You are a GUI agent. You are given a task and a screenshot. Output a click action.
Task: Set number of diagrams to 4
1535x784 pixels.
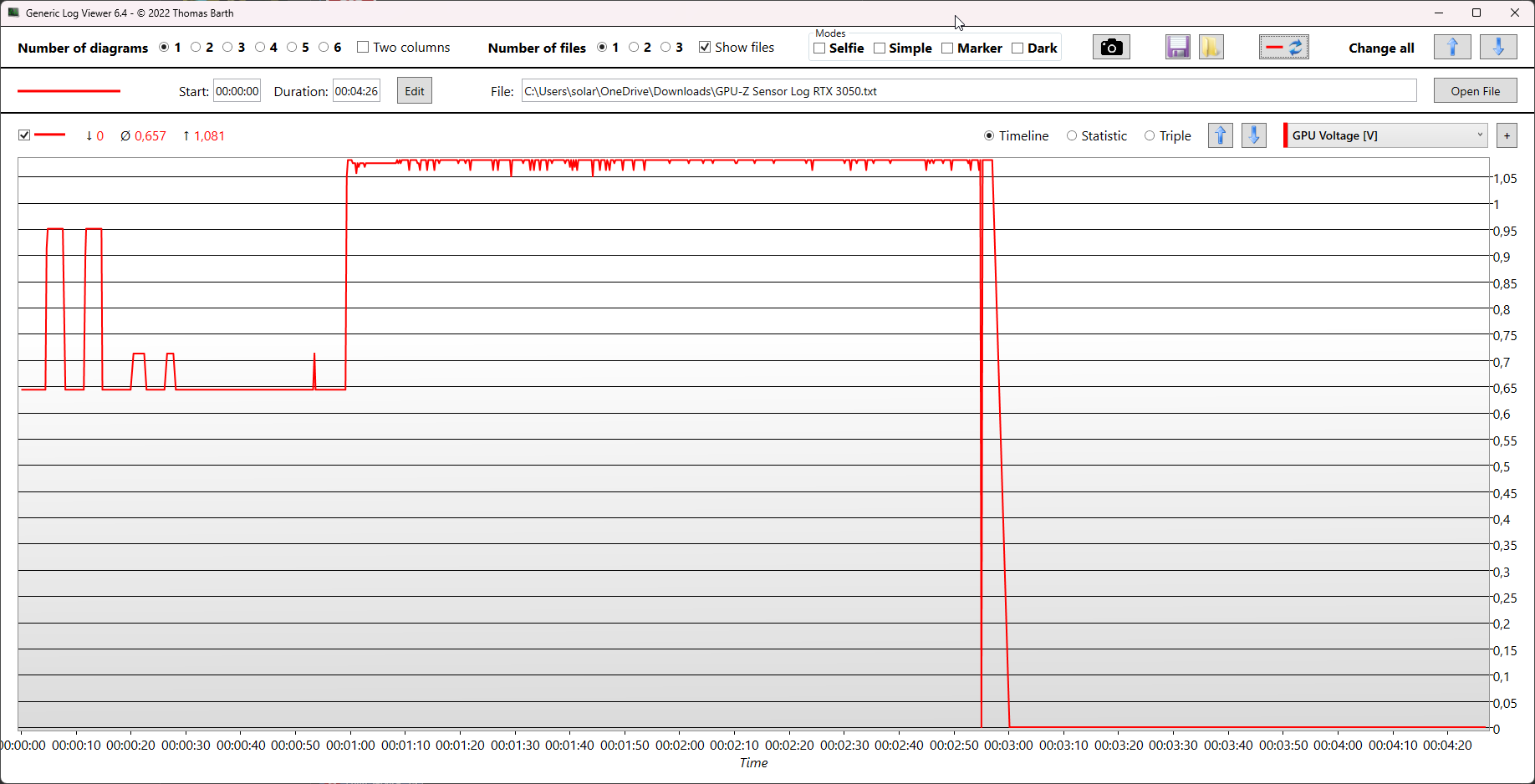(260, 48)
